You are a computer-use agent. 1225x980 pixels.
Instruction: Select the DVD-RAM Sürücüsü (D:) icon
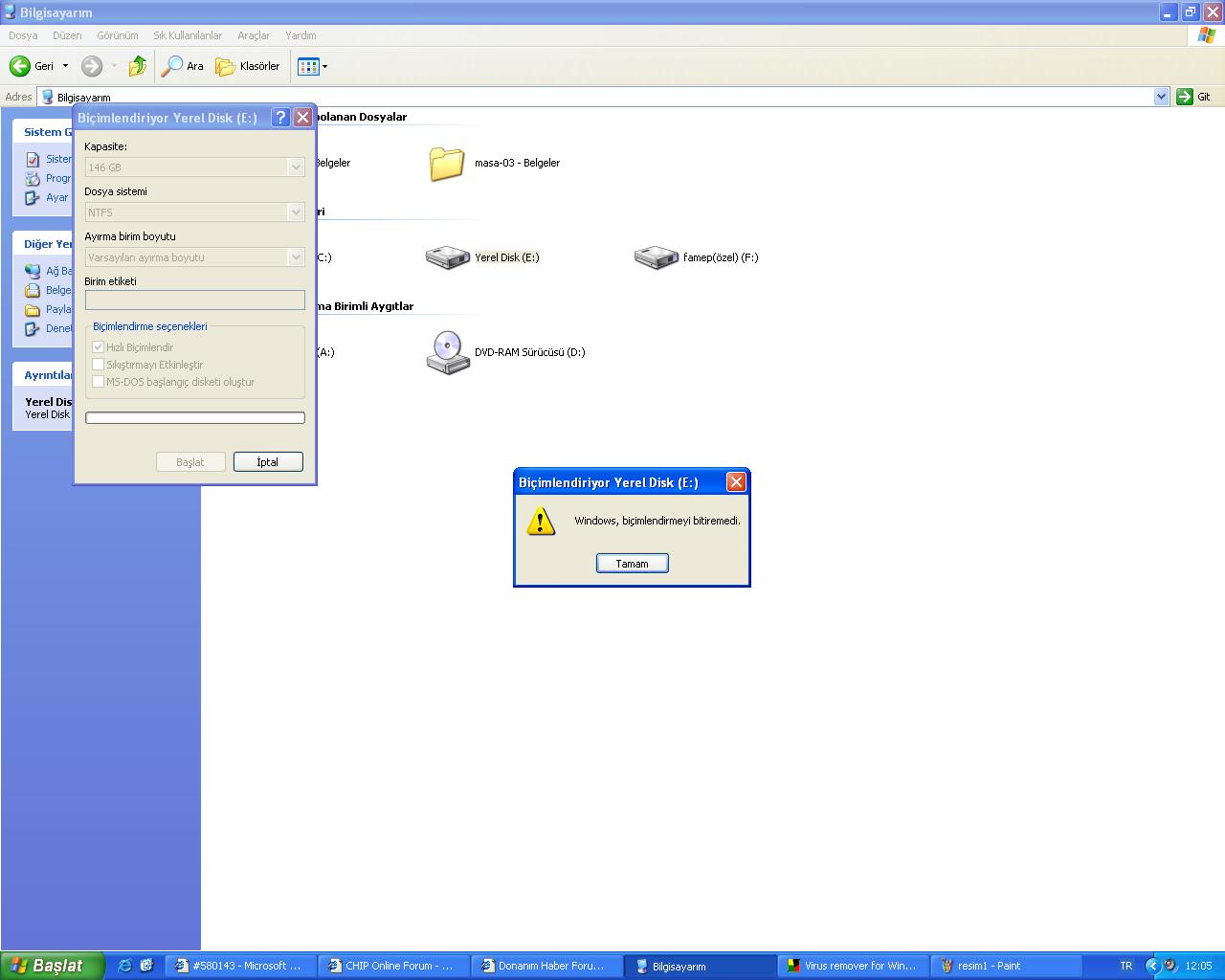[x=447, y=352]
